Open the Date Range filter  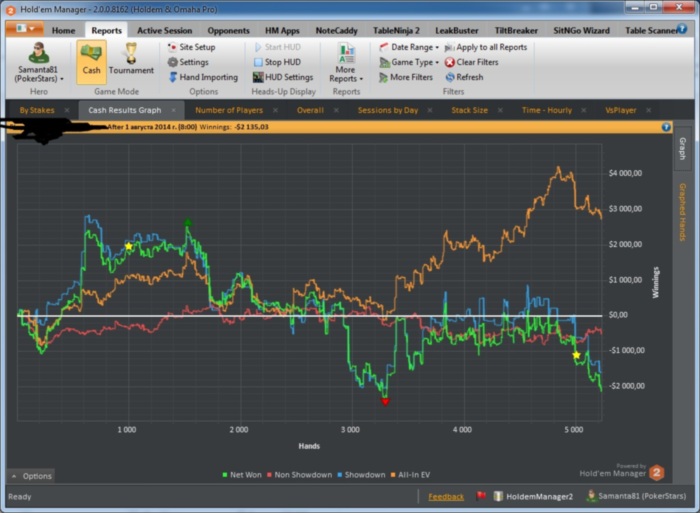[409, 47]
